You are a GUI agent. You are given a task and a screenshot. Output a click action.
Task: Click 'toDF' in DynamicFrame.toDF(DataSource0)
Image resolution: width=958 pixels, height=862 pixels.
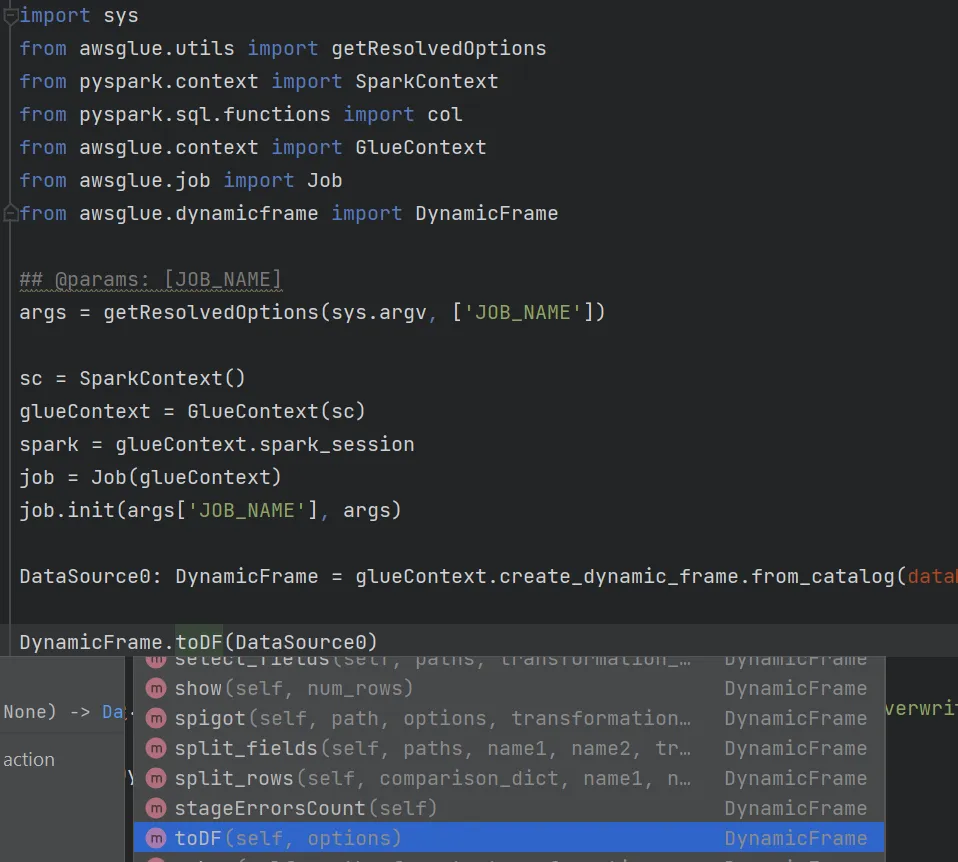coord(199,642)
